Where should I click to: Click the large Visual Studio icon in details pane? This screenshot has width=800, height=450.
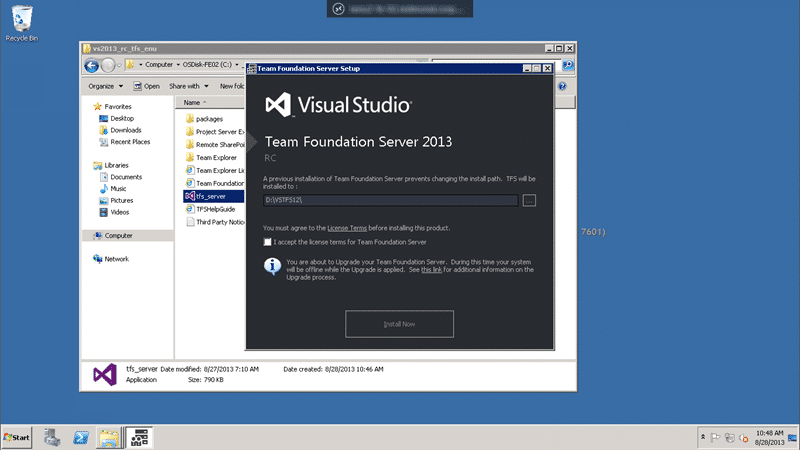coord(105,374)
